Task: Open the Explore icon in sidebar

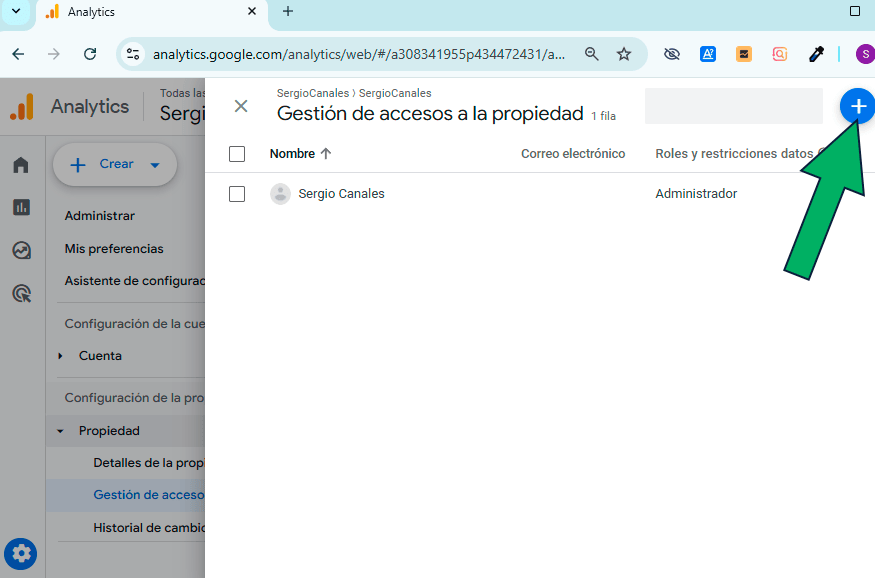Action: tap(21, 250)
